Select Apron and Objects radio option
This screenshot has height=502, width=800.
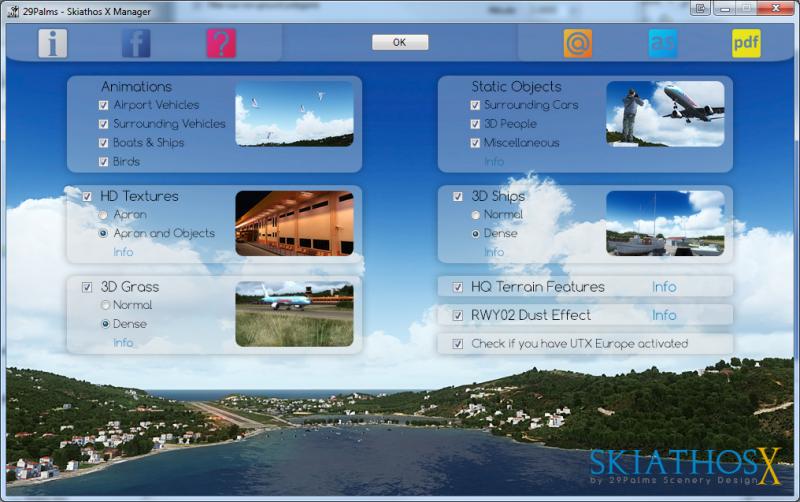click(x=104, y=234)
